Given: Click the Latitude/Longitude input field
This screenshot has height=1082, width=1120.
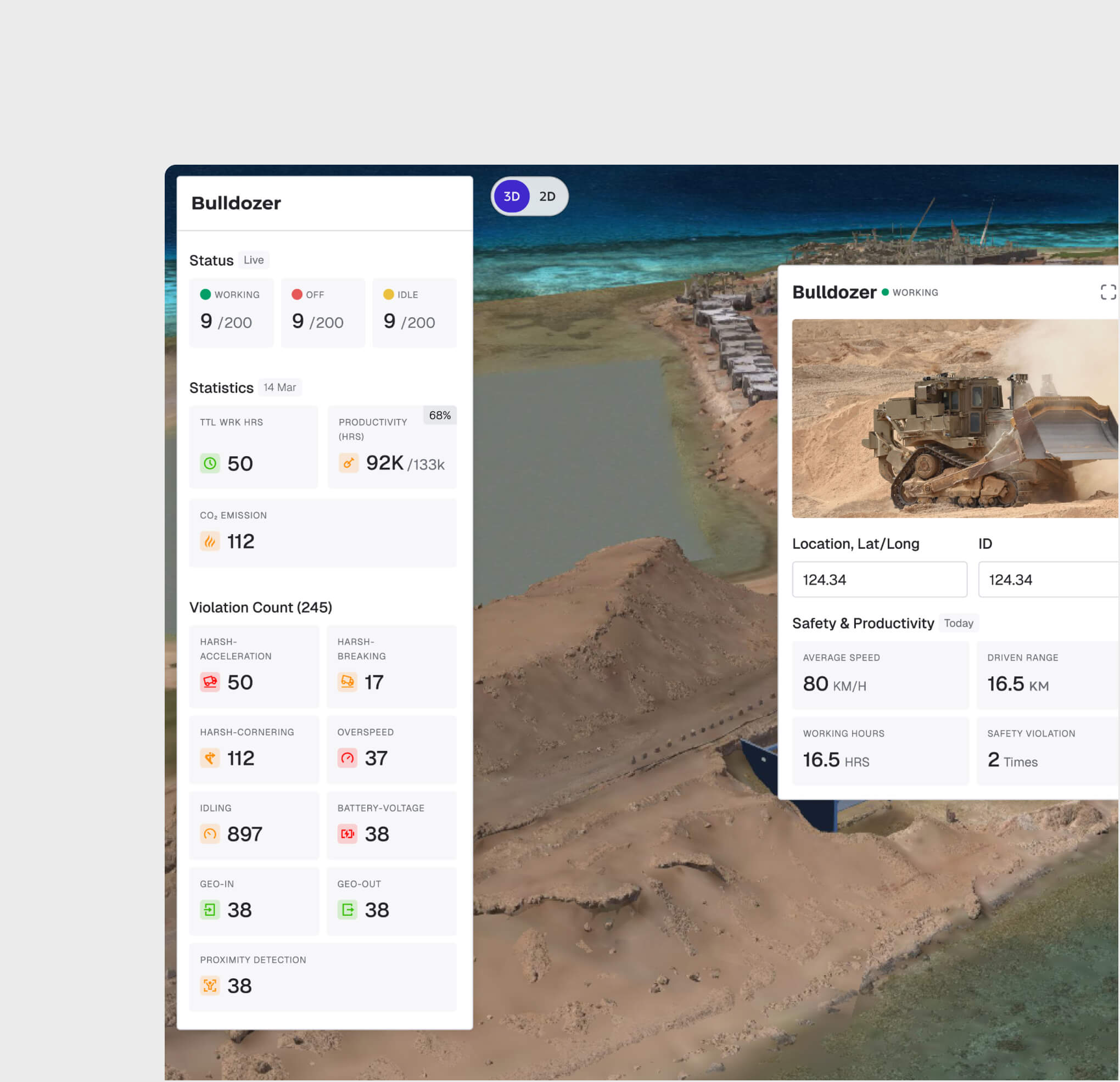Looking at the screenshot, I should [x=880, y=579].
